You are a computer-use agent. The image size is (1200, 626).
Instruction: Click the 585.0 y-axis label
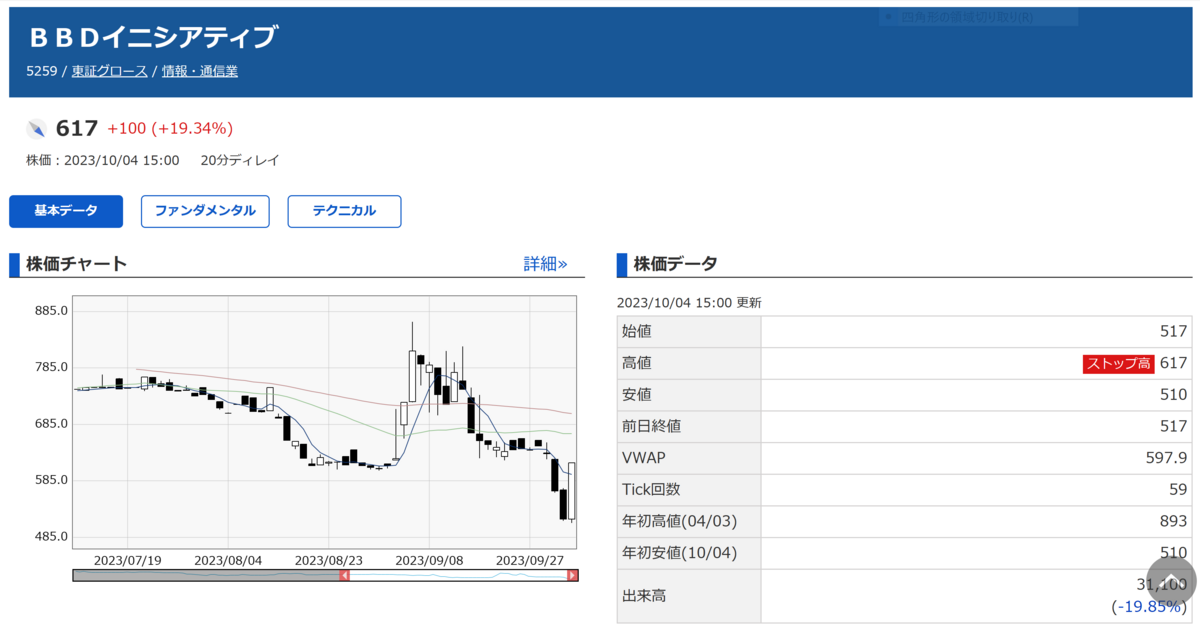(51, 480)
